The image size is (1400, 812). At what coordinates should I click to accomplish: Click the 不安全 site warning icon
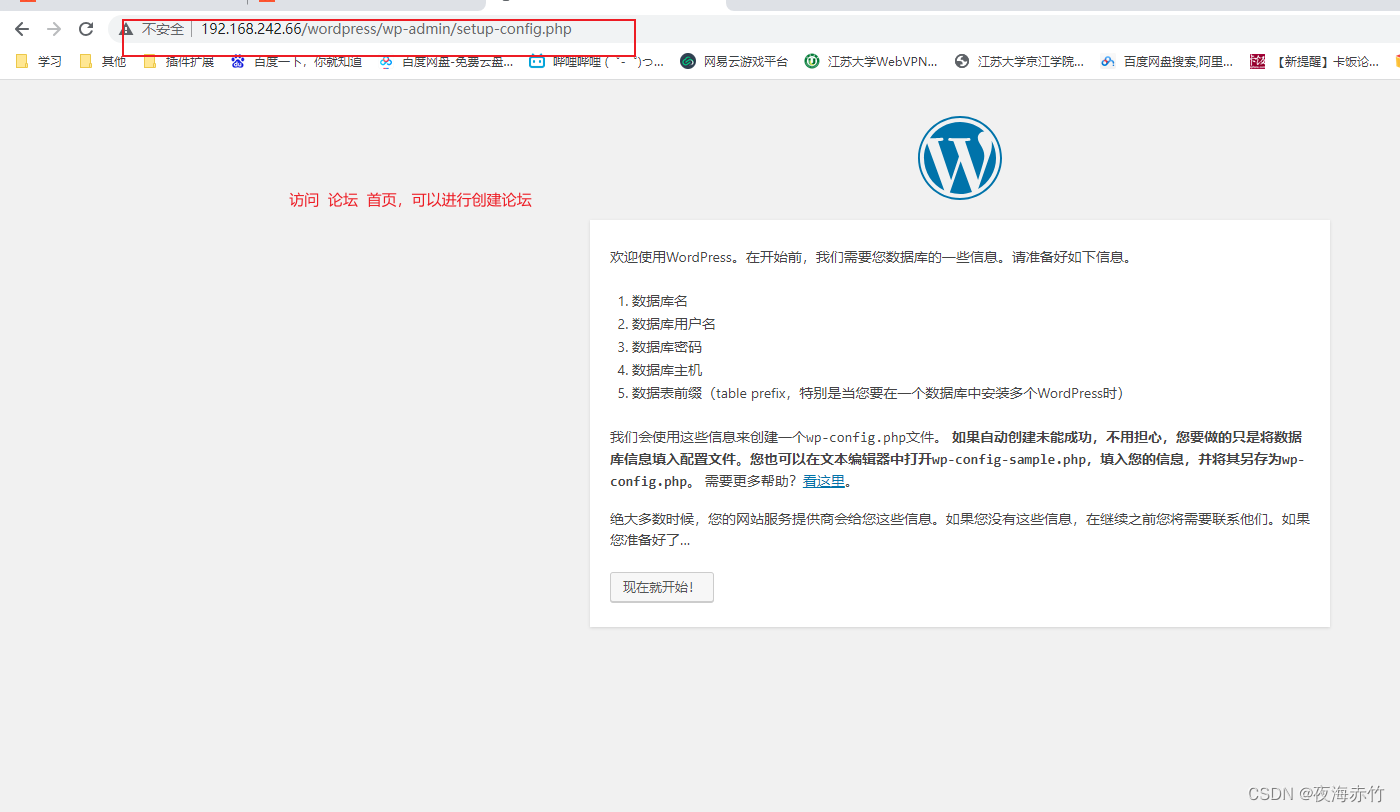126,29
